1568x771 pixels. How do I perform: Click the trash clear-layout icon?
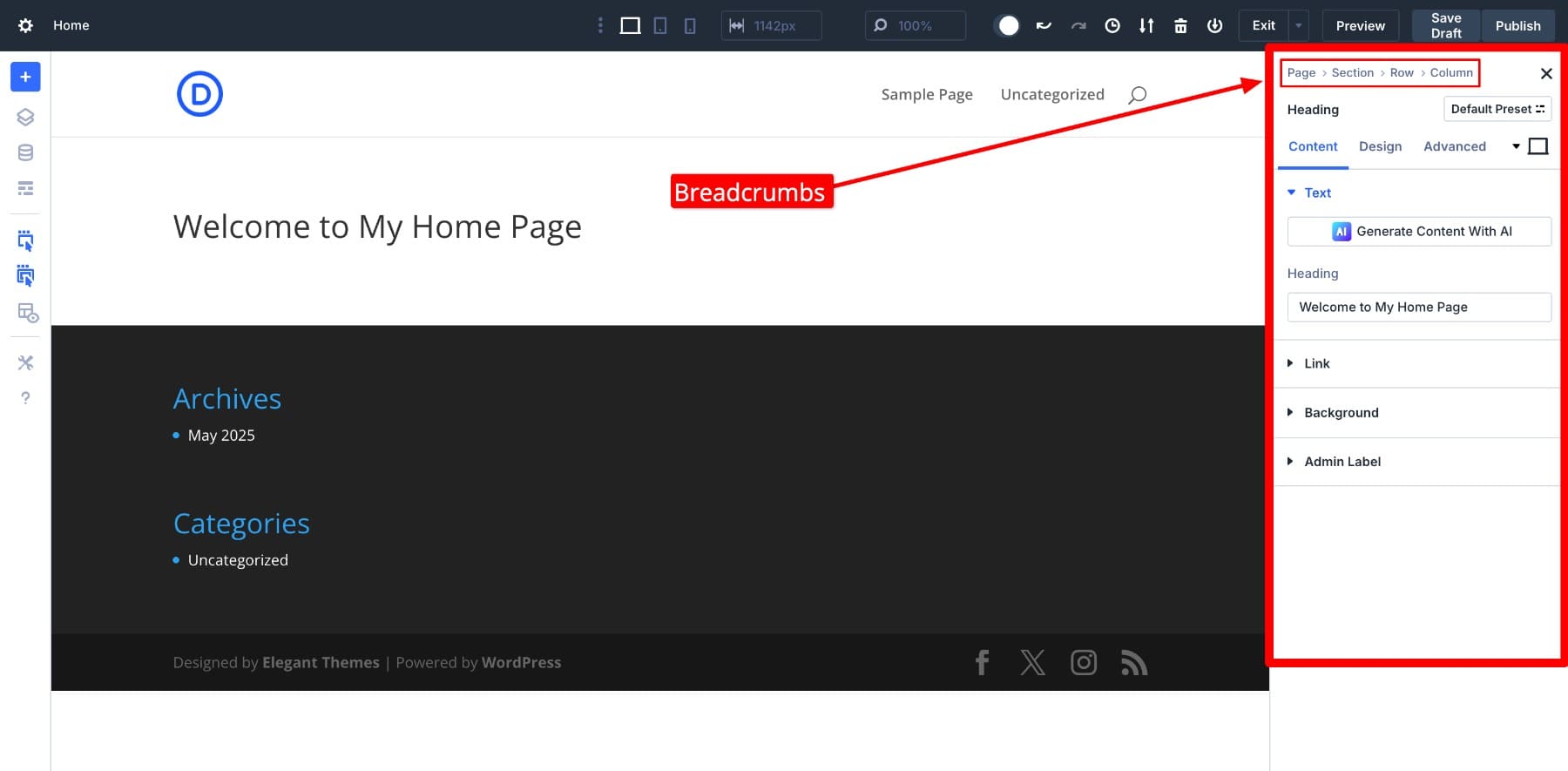1180,25
